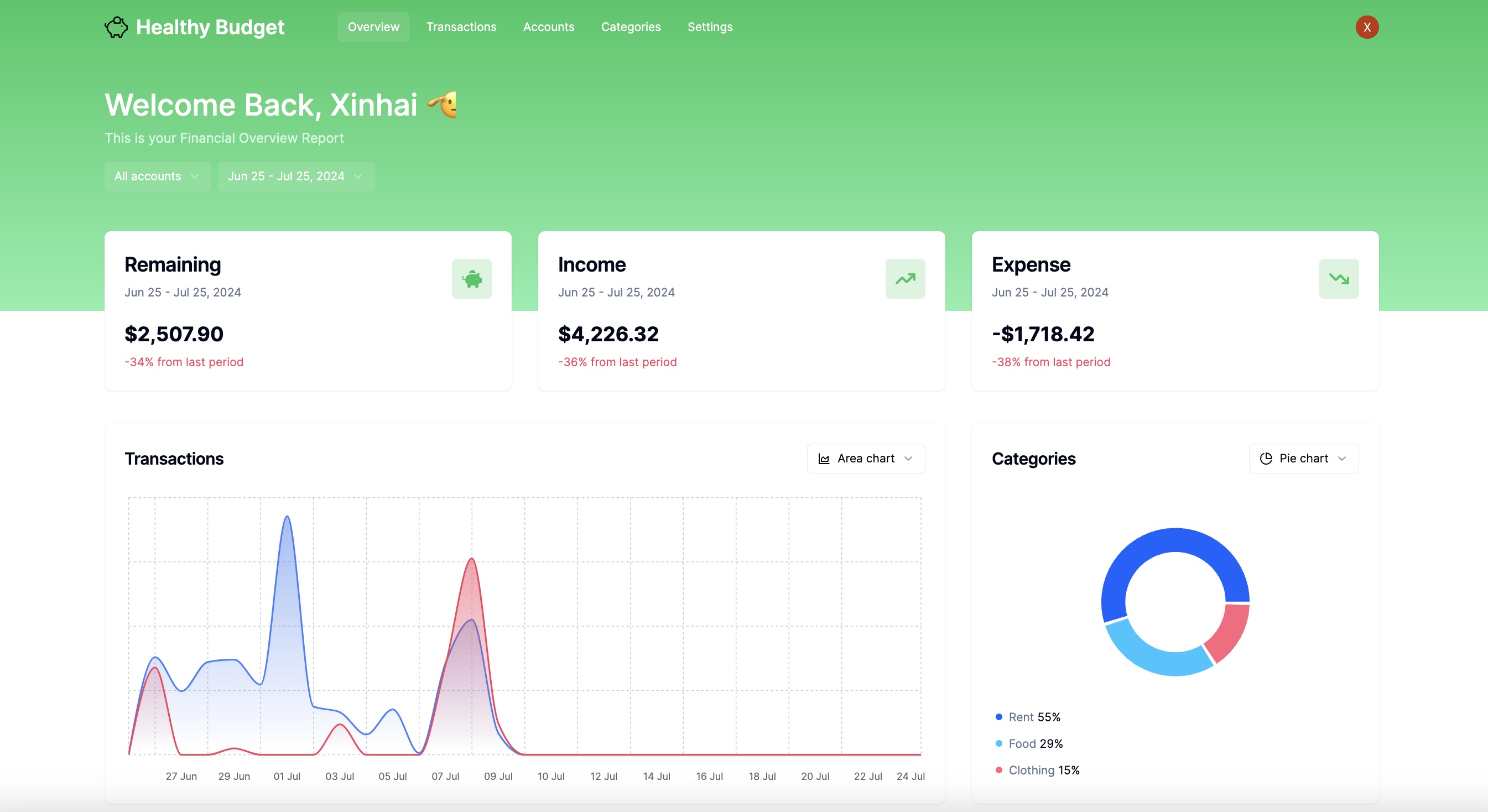Open the Jun 25 - Jul 25 date picker
The image size is (1488, 812).
(x=295, y=176)
